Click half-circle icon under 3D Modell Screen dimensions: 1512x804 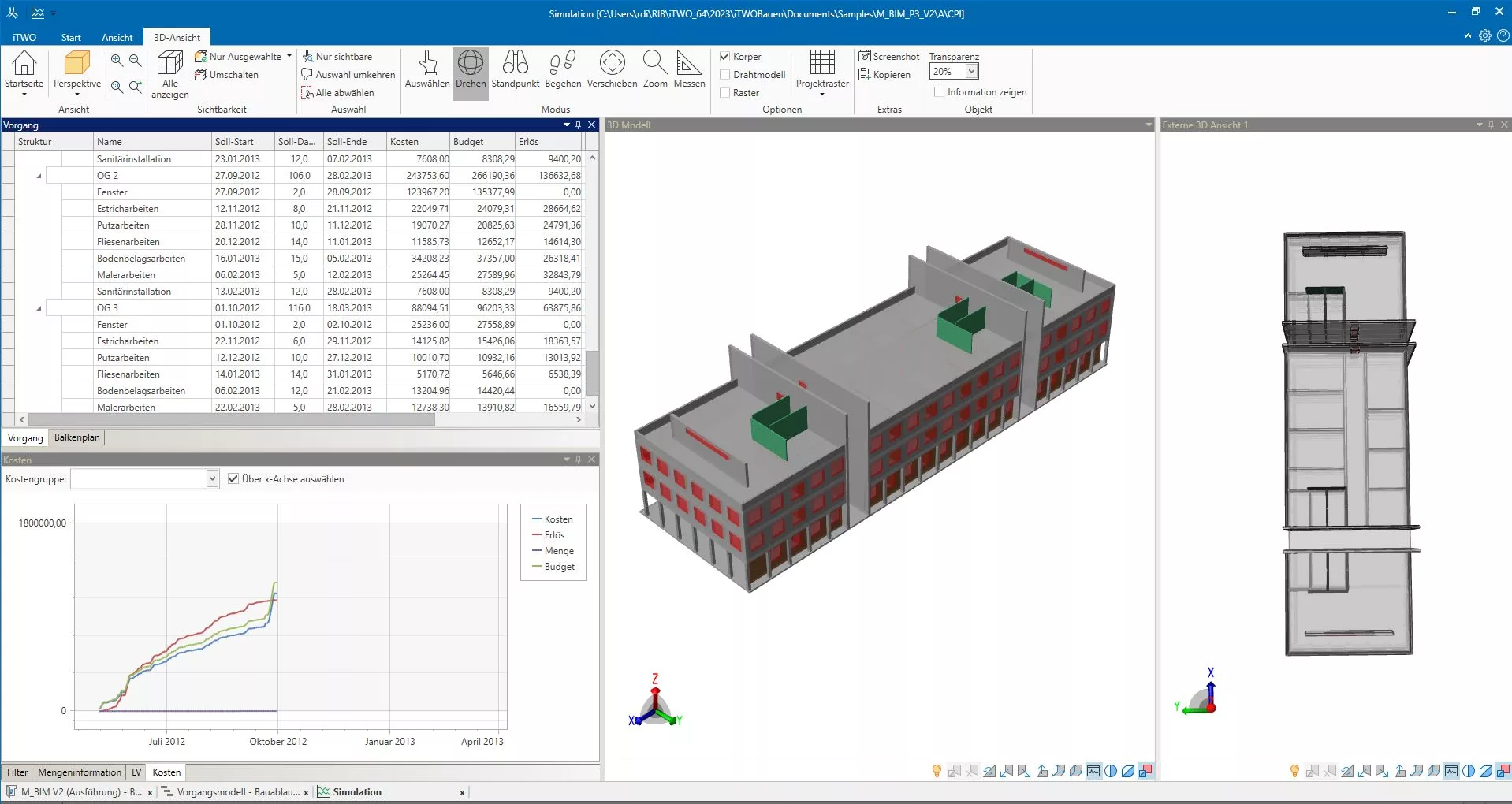coord(1111,771)
